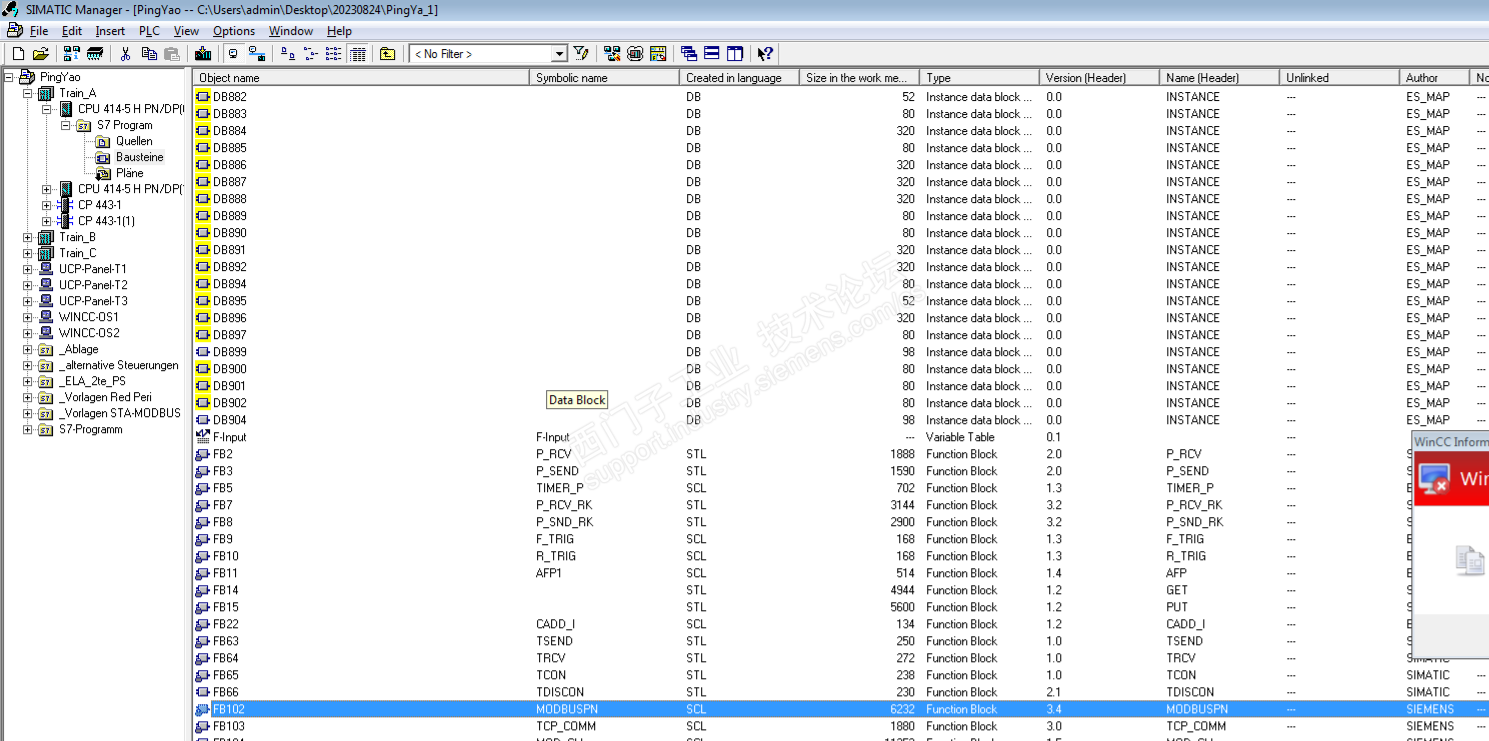Select the Quellen folder in the tree
The image size is (1489, 741).
coord(134,141)
